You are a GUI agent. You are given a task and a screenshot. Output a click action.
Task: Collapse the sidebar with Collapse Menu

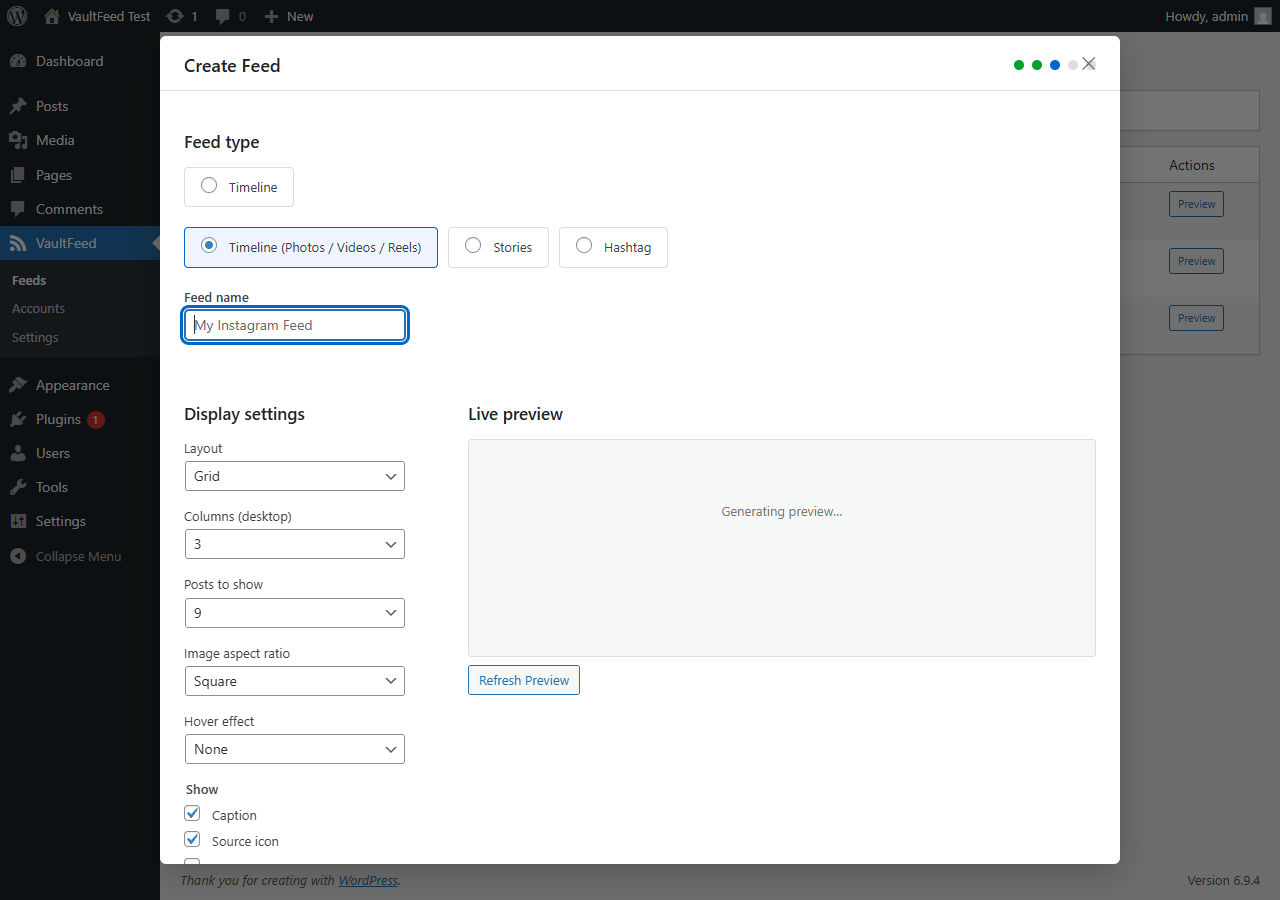pos(80,556)
